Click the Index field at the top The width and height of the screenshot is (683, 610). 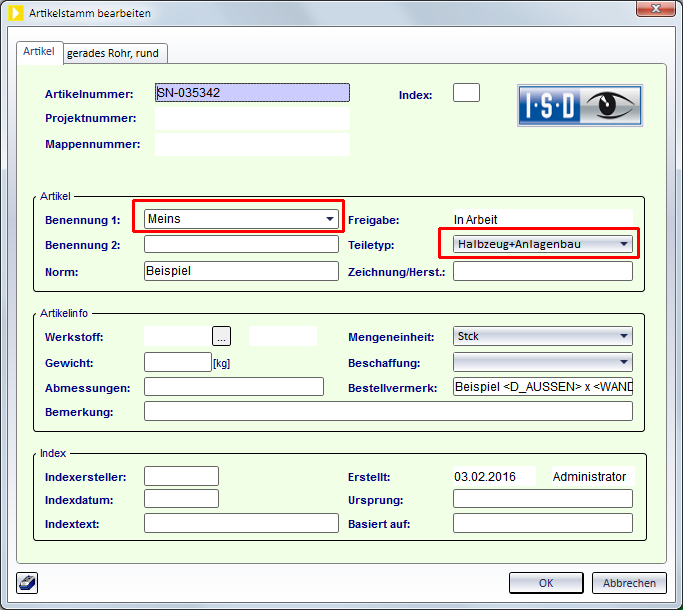point(466,93)
